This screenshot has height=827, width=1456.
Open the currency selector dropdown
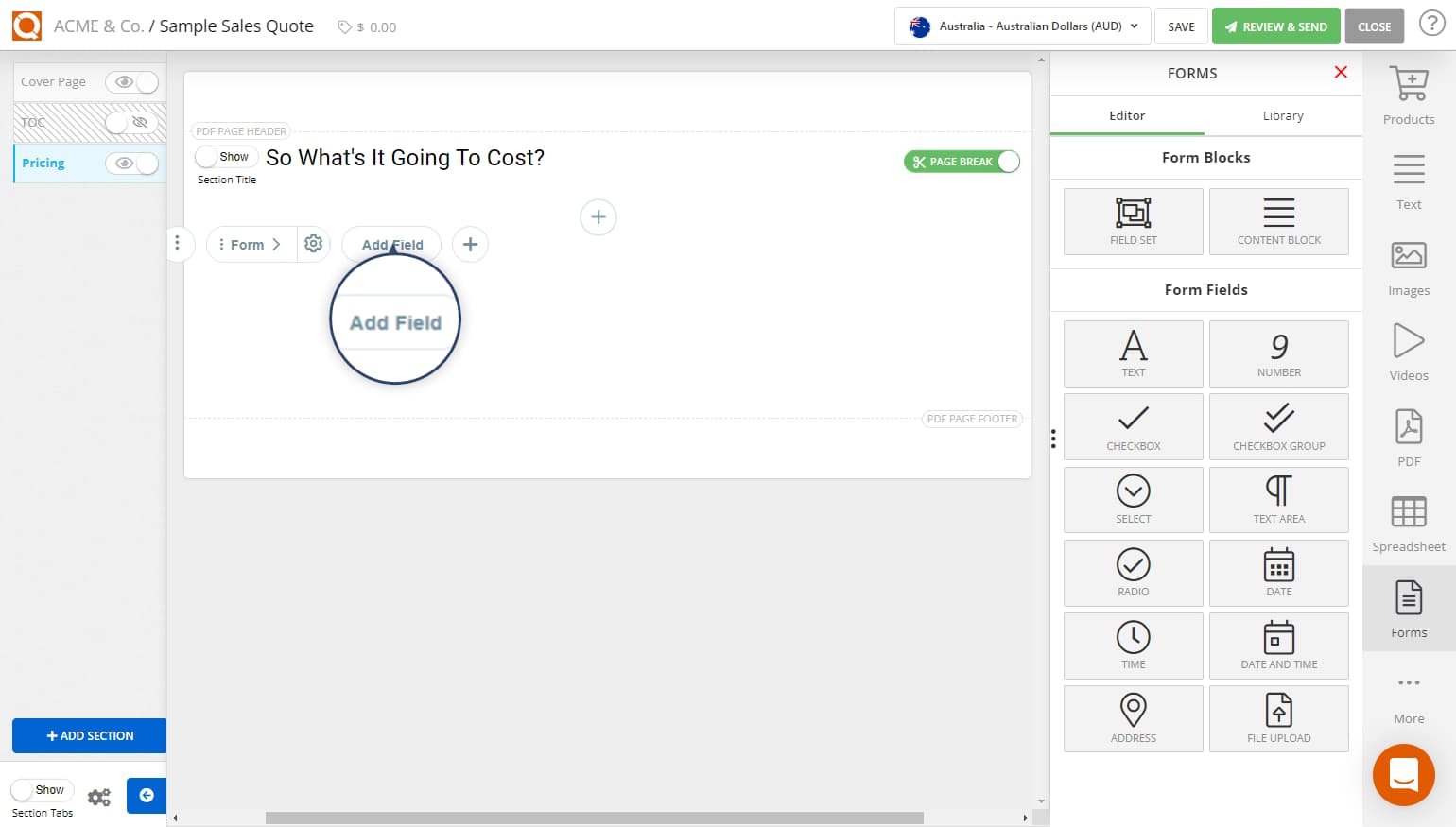click(x=1021, y=26)
